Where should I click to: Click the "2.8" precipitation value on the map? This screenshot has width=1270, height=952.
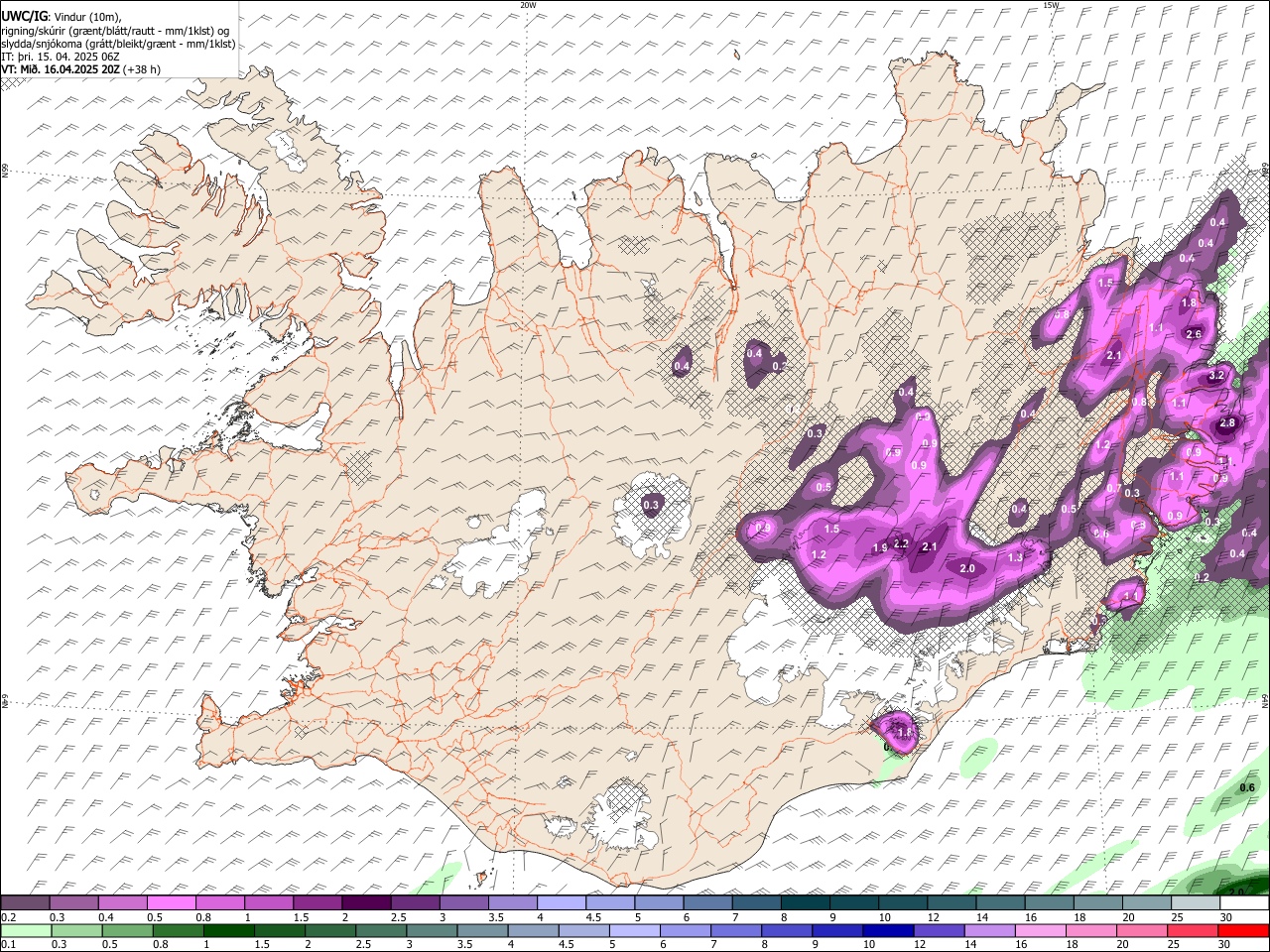click(x=1227, y=423)
